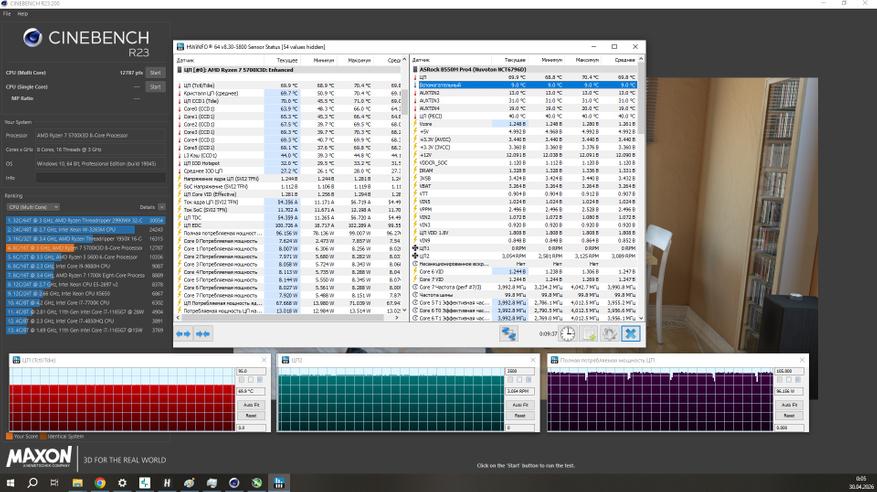The width and height of the screenshot is (877, 492).
Task: Launch Chrome from the taskbar
Action: (x=100, y=482)
